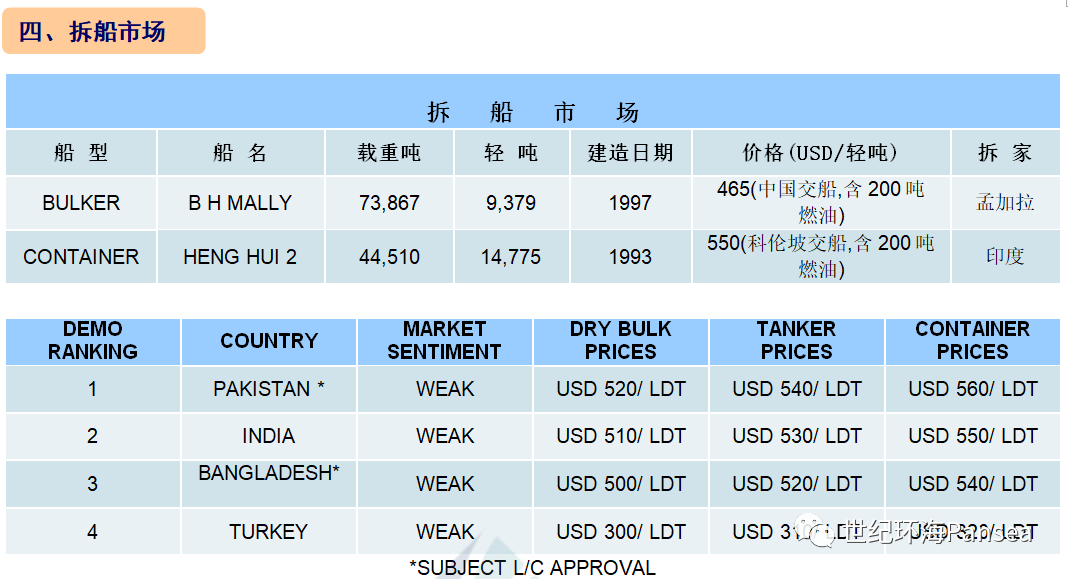The image size is (1068, 579).
Task: Click the WeChat logo in the watermark
Action: (815, 531)
